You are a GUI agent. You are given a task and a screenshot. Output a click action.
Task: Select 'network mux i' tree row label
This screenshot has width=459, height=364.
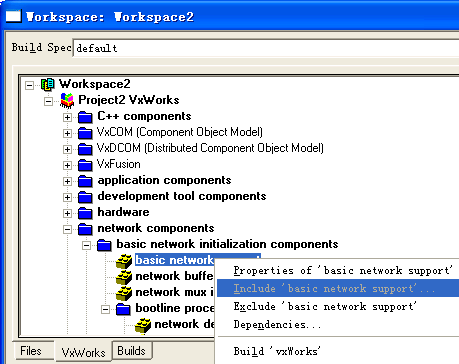pyautogui.click(x=175, y=292)
